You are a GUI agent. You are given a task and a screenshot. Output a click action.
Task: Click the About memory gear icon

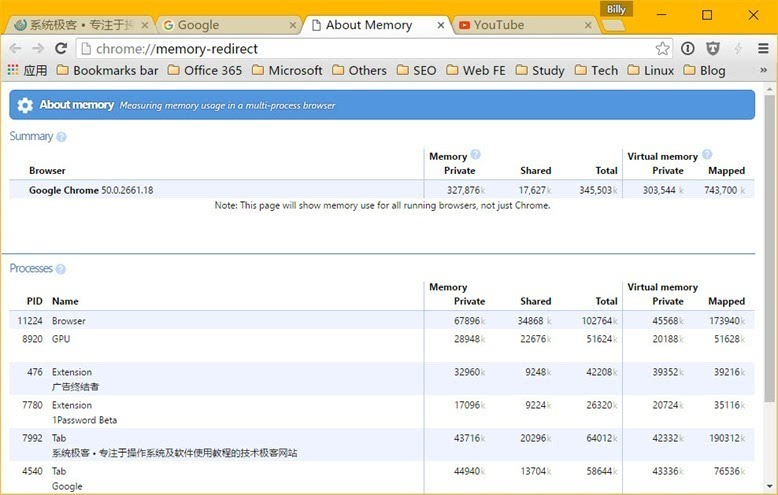click(x=25, y=105)
